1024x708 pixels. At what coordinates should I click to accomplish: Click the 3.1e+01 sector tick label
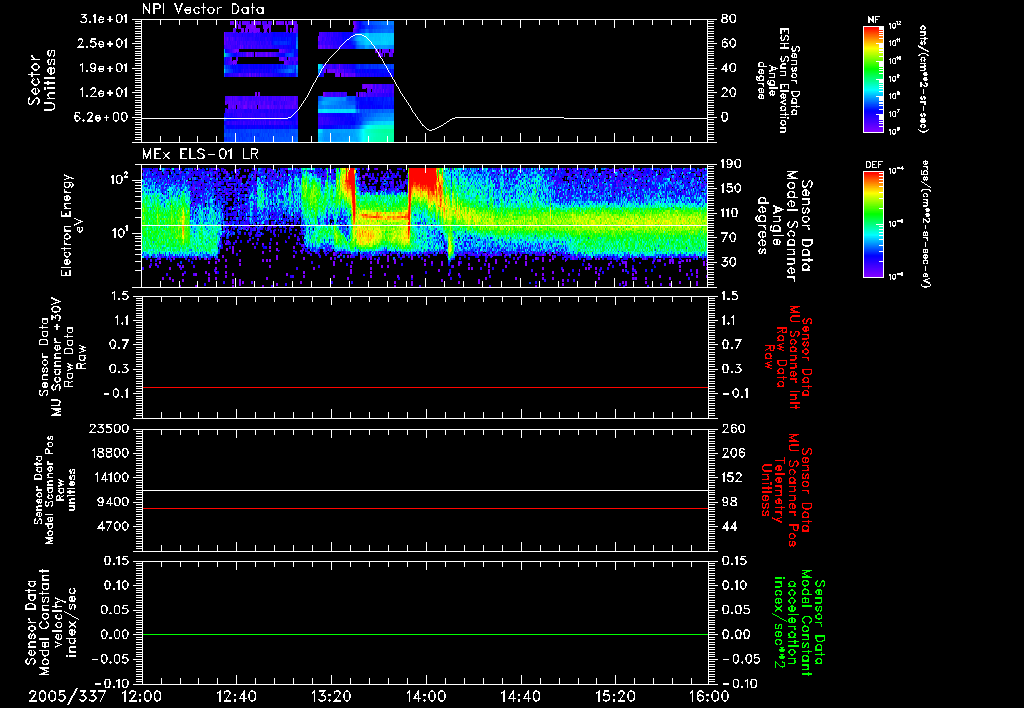click(106, 19)
